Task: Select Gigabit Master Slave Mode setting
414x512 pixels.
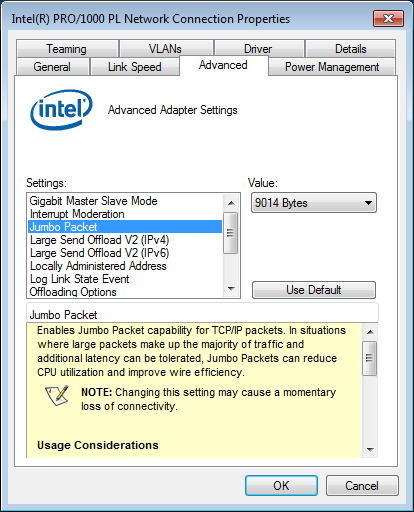Action: tap(125, 201)
